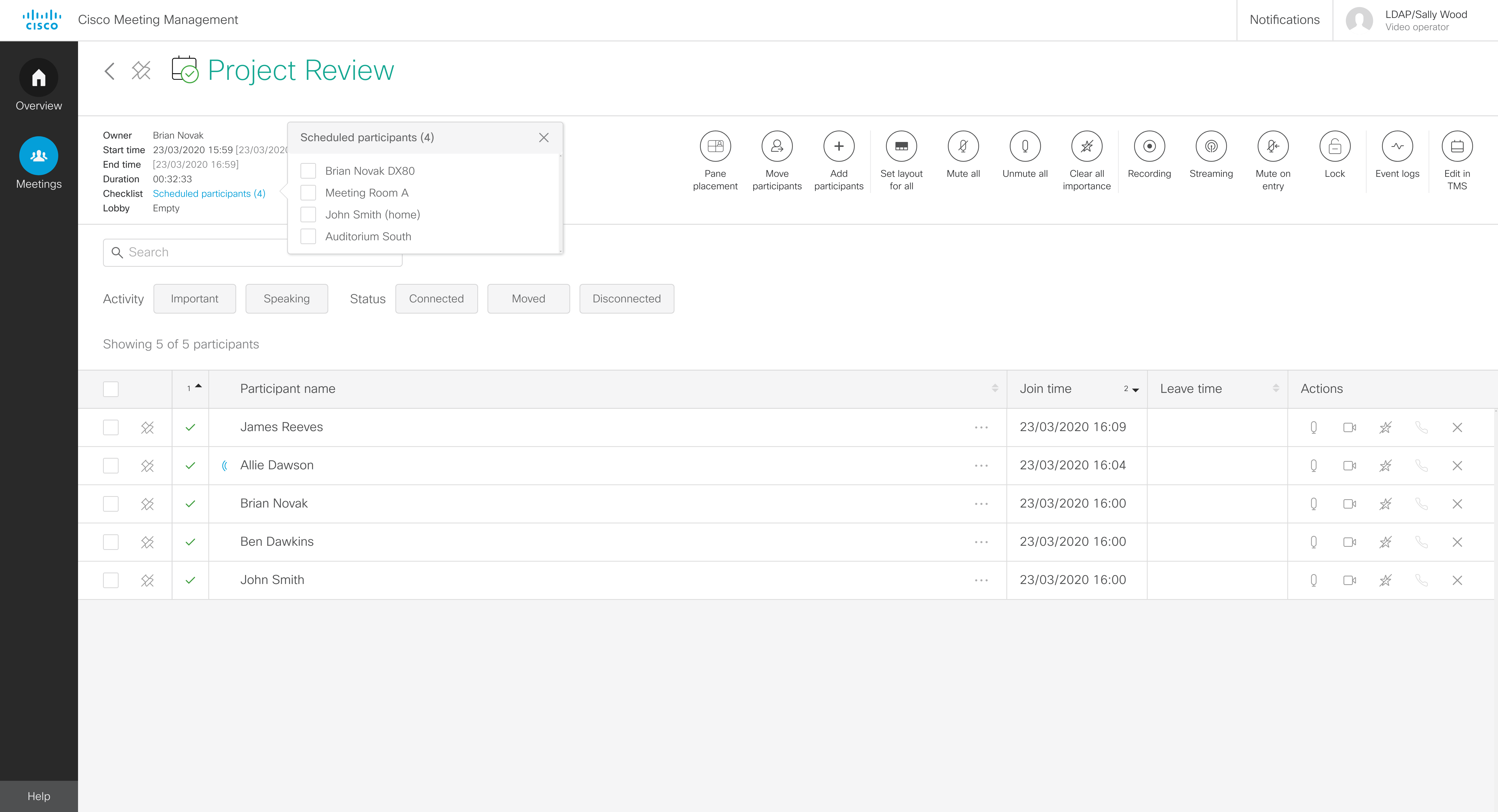Tick Auditorium South in checklist

[x=308, y=237]
